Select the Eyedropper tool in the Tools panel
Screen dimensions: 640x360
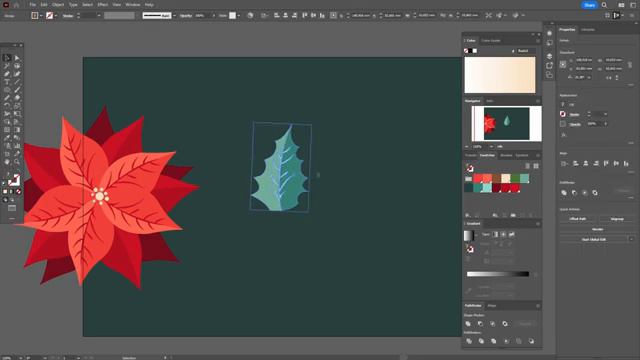click(x=7, y=138)
